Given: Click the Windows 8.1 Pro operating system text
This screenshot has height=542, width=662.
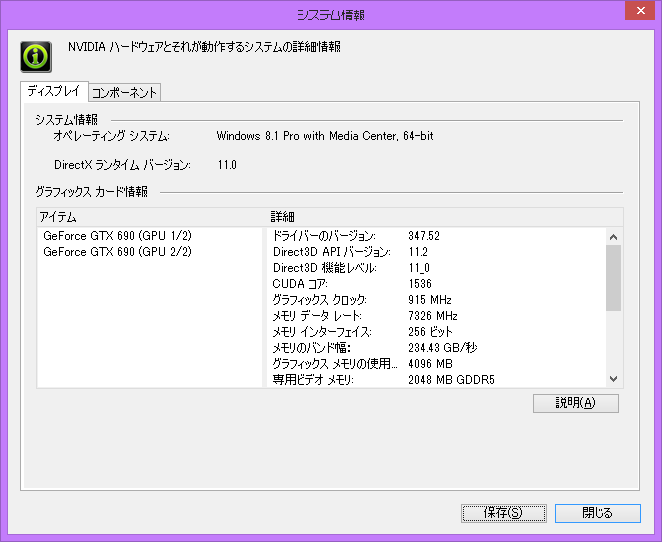Looking at the screenshot, I should [x=325, y=136].
